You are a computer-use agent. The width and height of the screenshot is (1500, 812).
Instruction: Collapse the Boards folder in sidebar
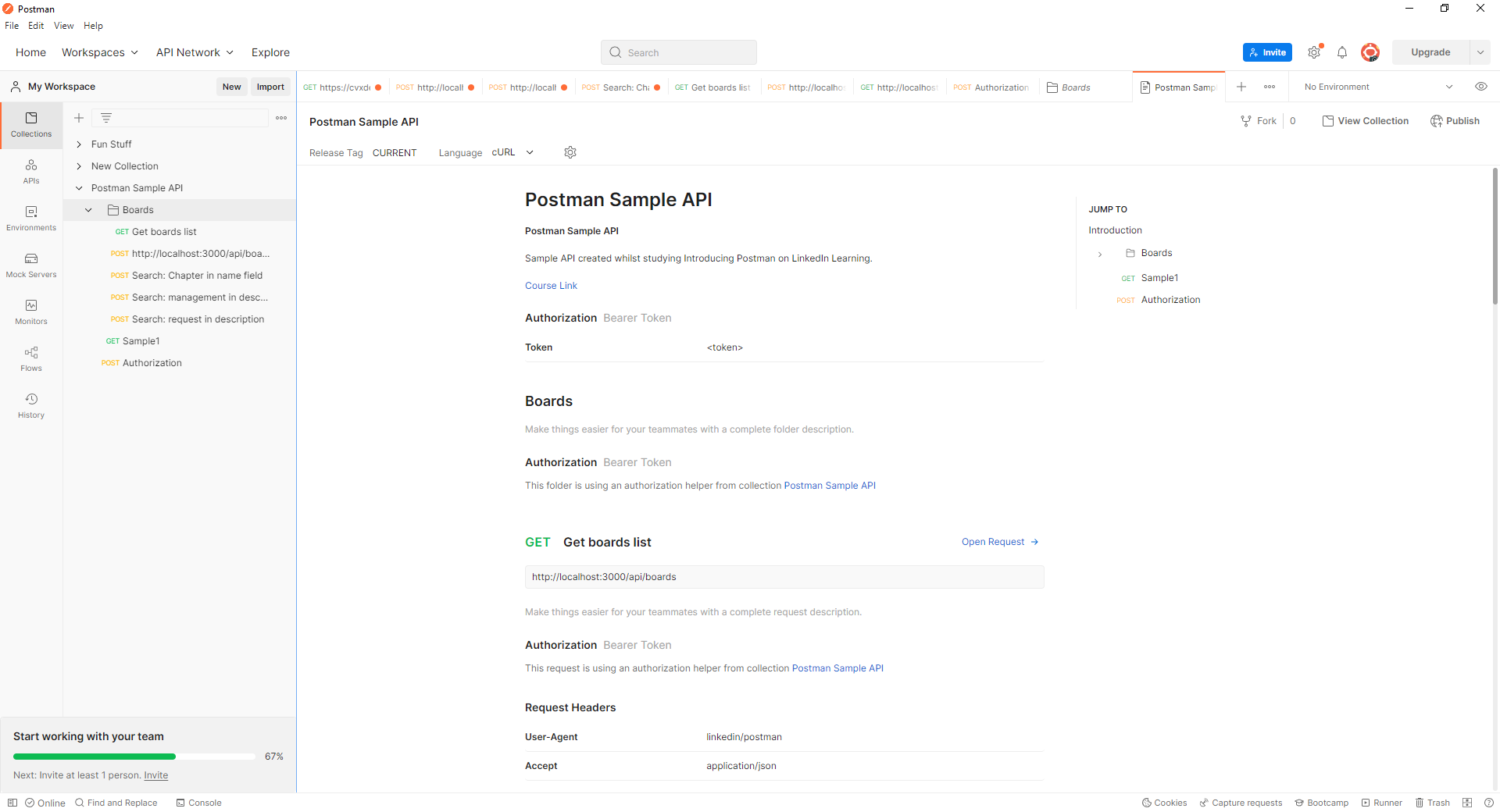coord(88,210)
